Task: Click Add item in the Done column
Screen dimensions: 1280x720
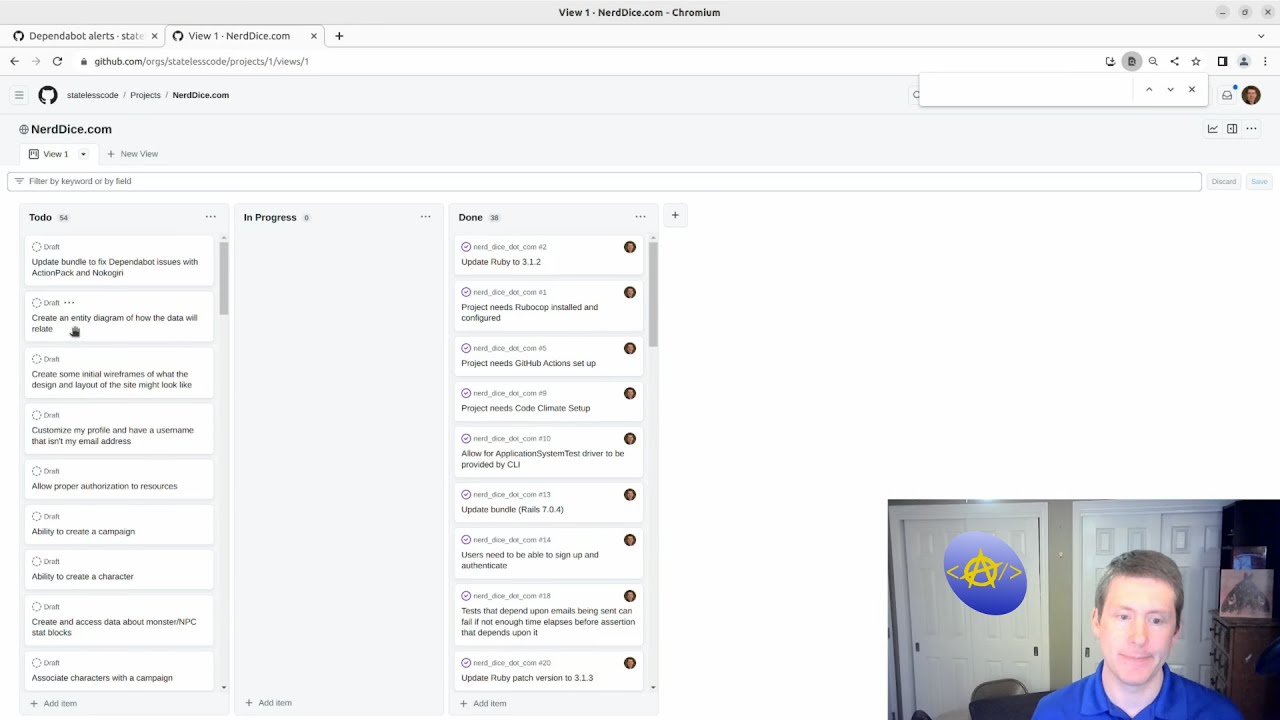Action: 483,703
